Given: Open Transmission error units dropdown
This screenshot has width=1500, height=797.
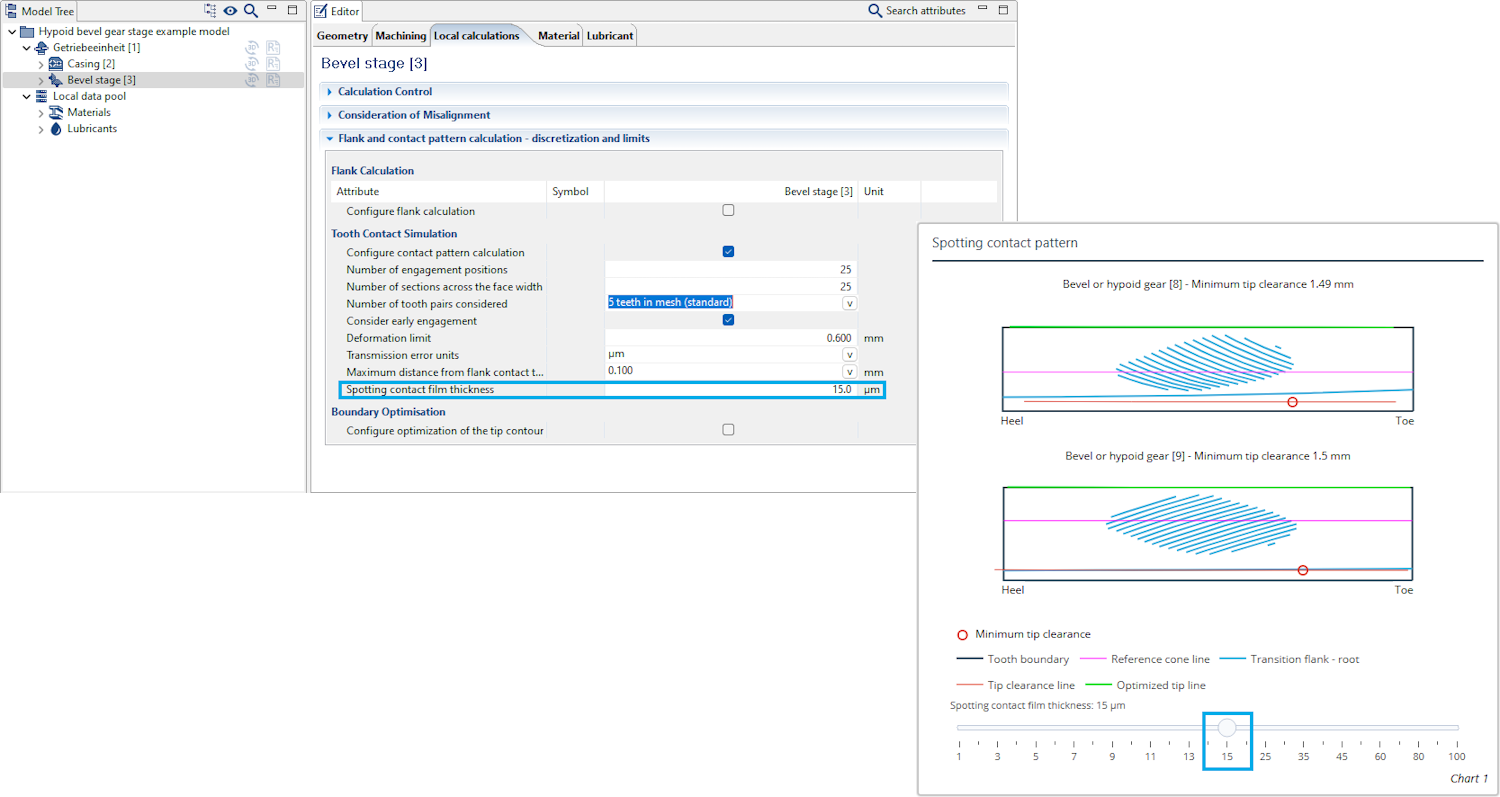Looking at the screenshot, I should coord(850,354).
